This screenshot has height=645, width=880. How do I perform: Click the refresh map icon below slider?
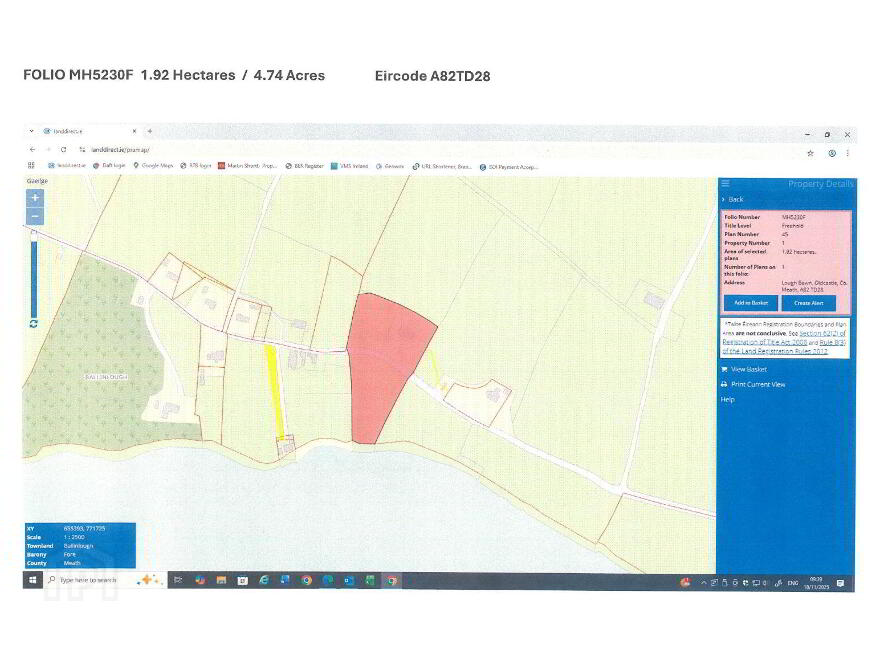click(34, 324)
